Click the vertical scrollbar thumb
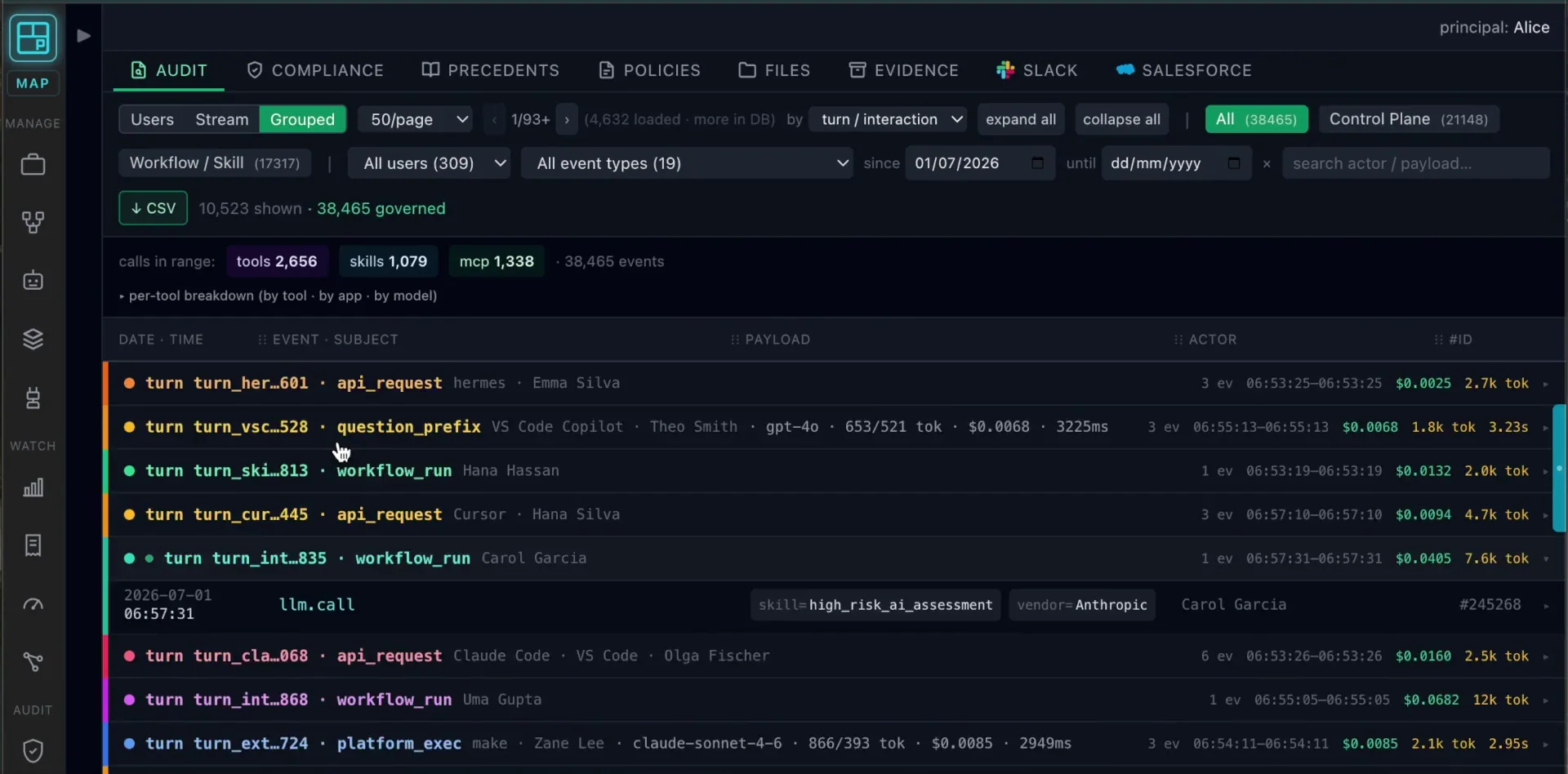1568x774 pixels. click(1559, 468)
